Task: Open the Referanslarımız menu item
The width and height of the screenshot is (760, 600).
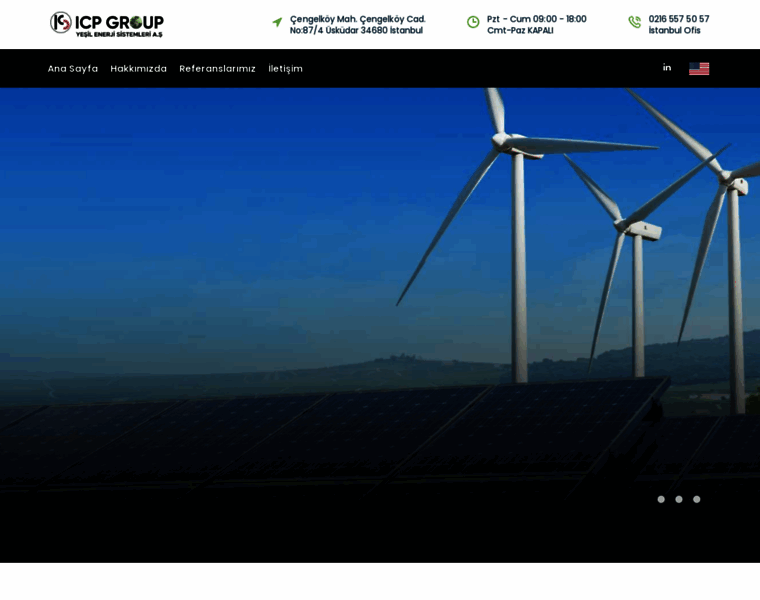Action: coord(217,69)
